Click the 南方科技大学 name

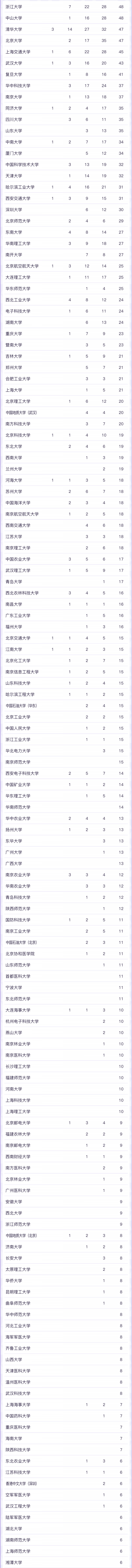[18, 424]
